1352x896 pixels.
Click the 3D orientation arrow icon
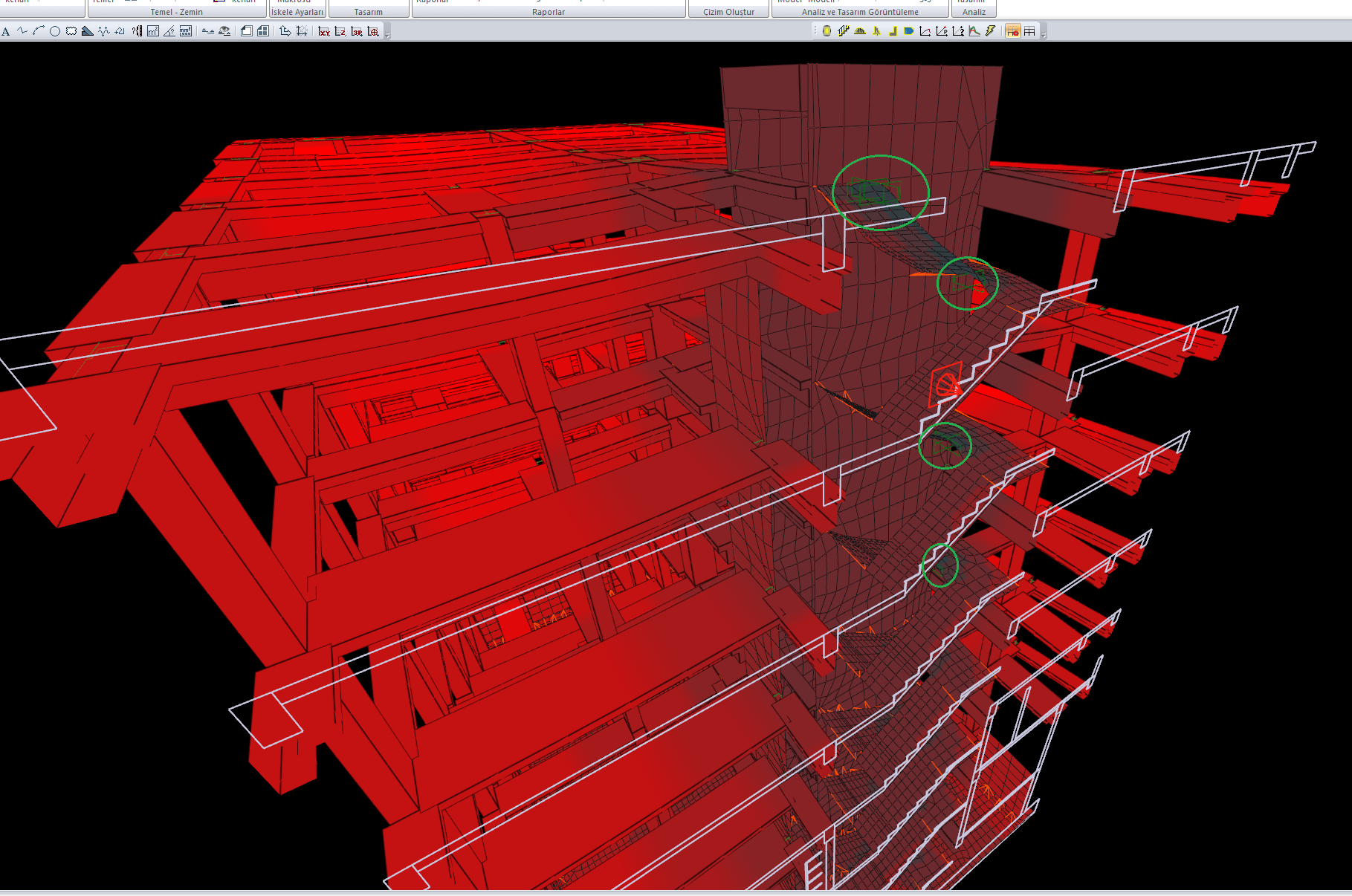[285, 31]
